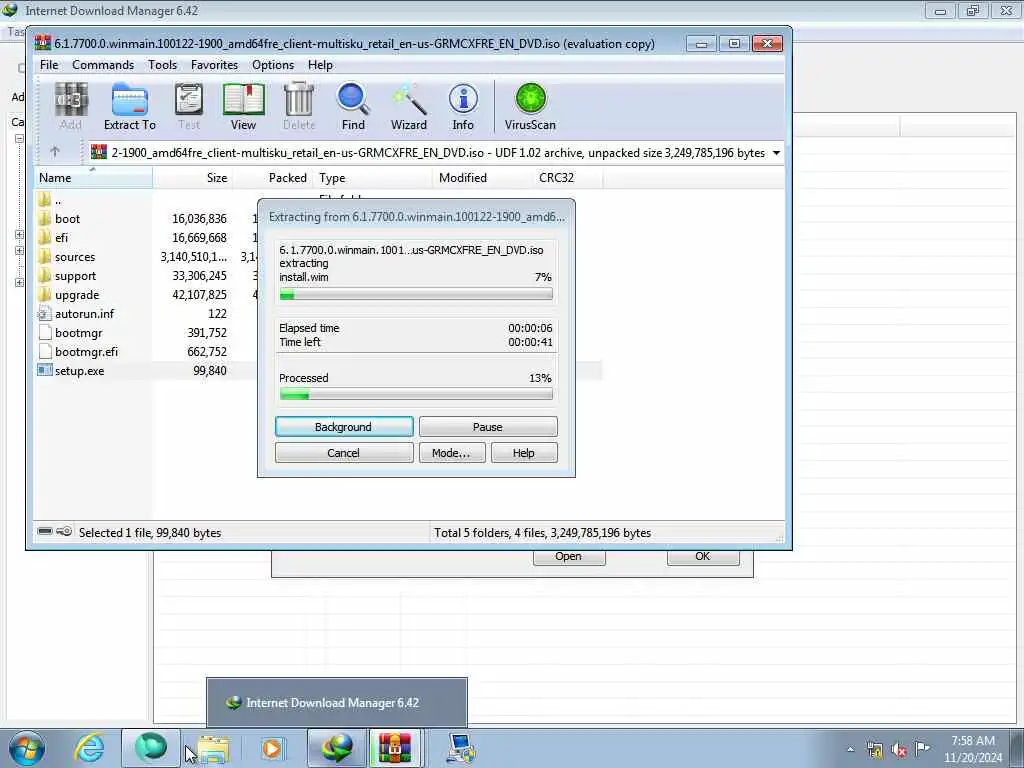Click the parent folder '..' entry
The height and width of the screenshot is (768, 1024).
point(58,200)
